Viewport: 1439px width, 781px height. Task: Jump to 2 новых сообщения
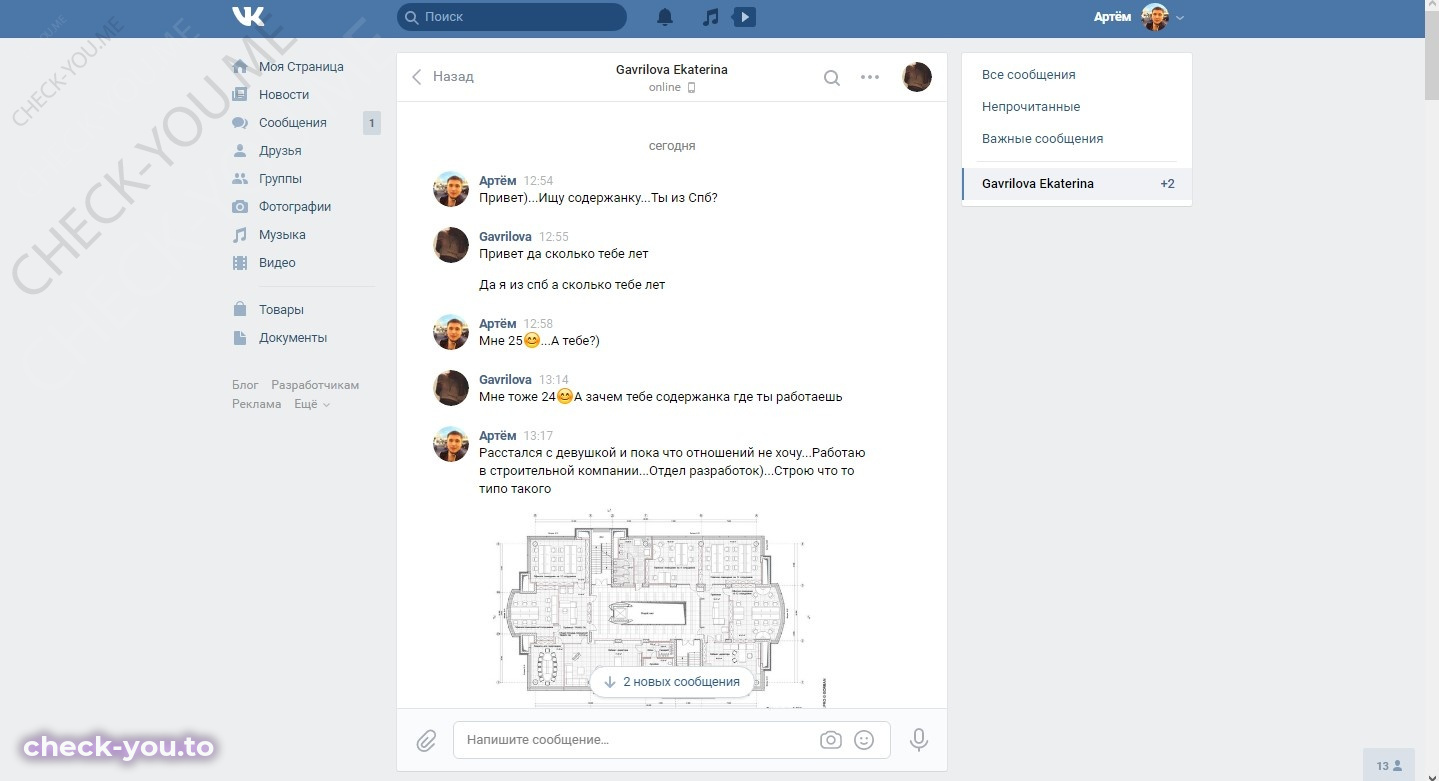pos(671,682)
